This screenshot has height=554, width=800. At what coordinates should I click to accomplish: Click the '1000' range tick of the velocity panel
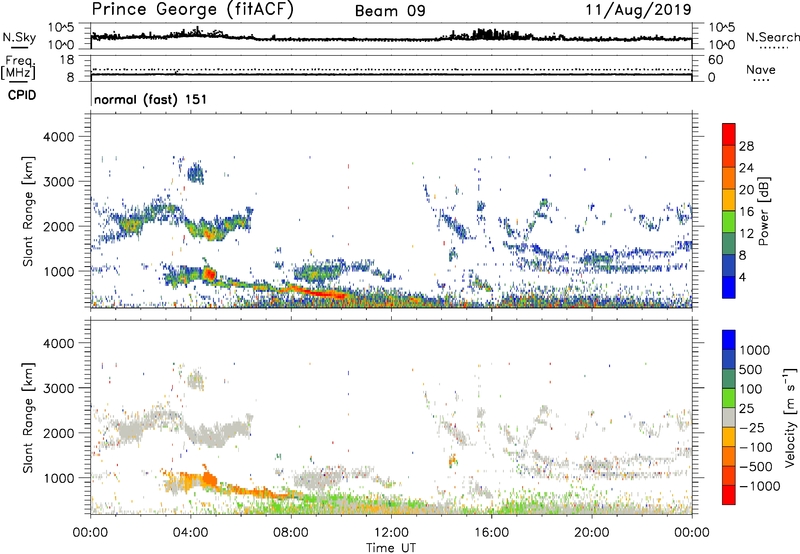coord(59,478)
